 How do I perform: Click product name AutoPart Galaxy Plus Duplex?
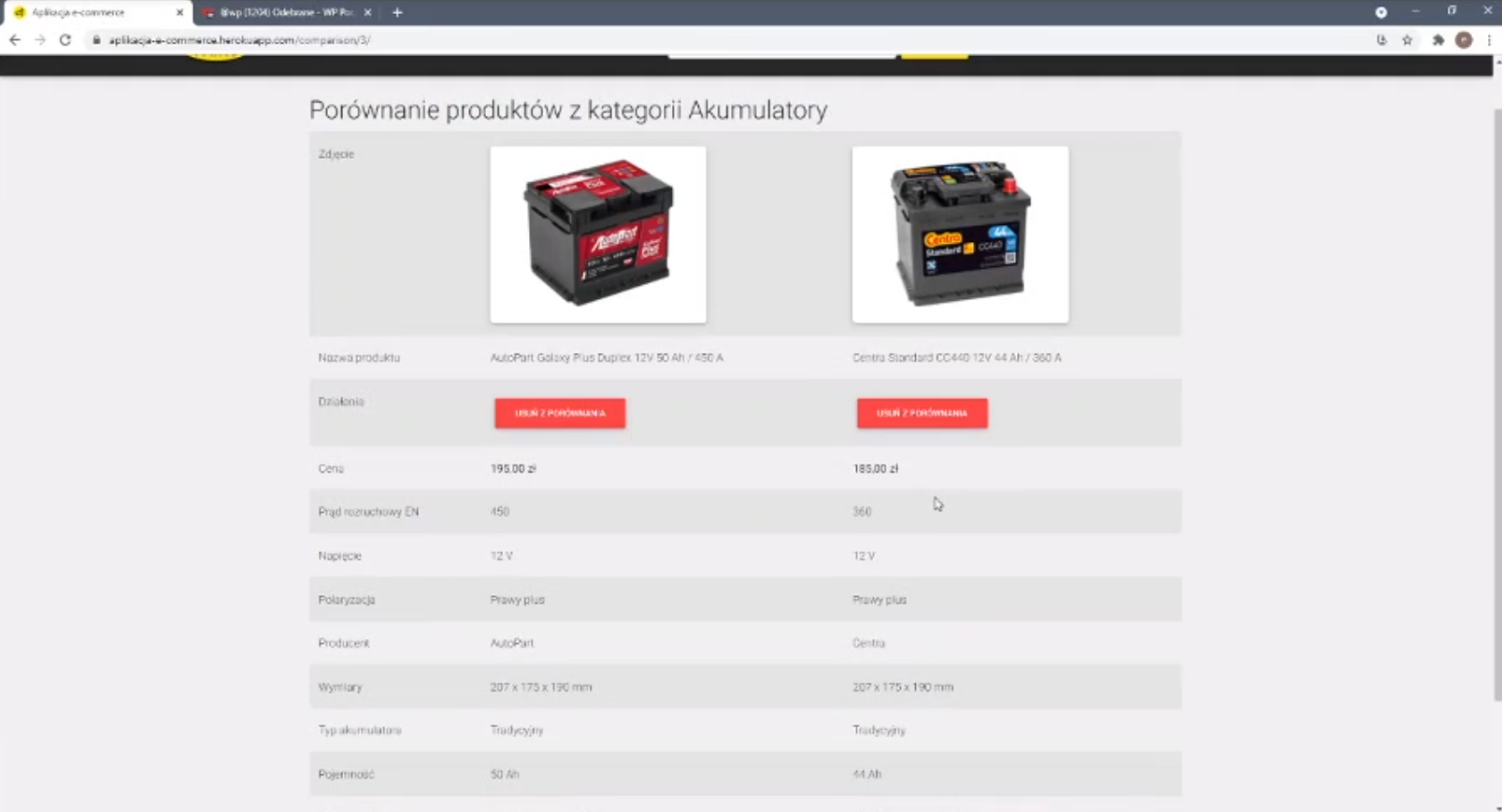607,358
